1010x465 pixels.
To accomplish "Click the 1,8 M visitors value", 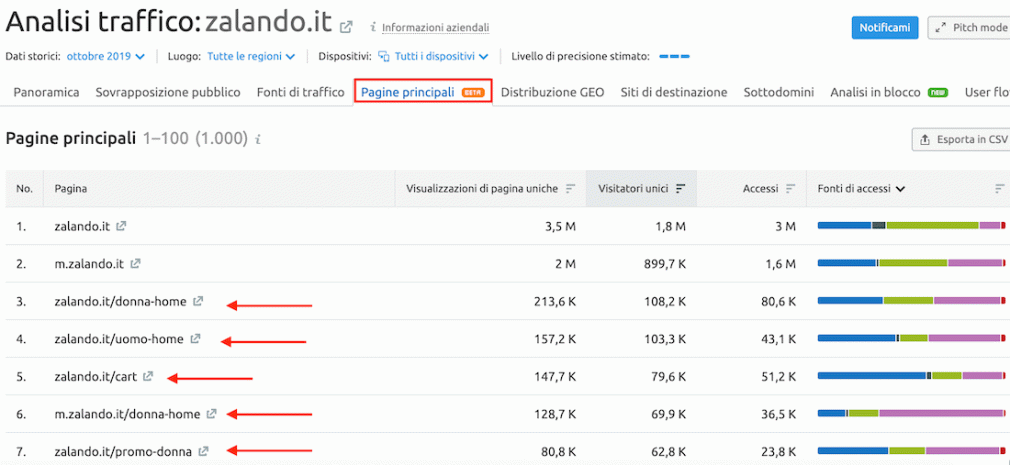I will click(671, 226).
